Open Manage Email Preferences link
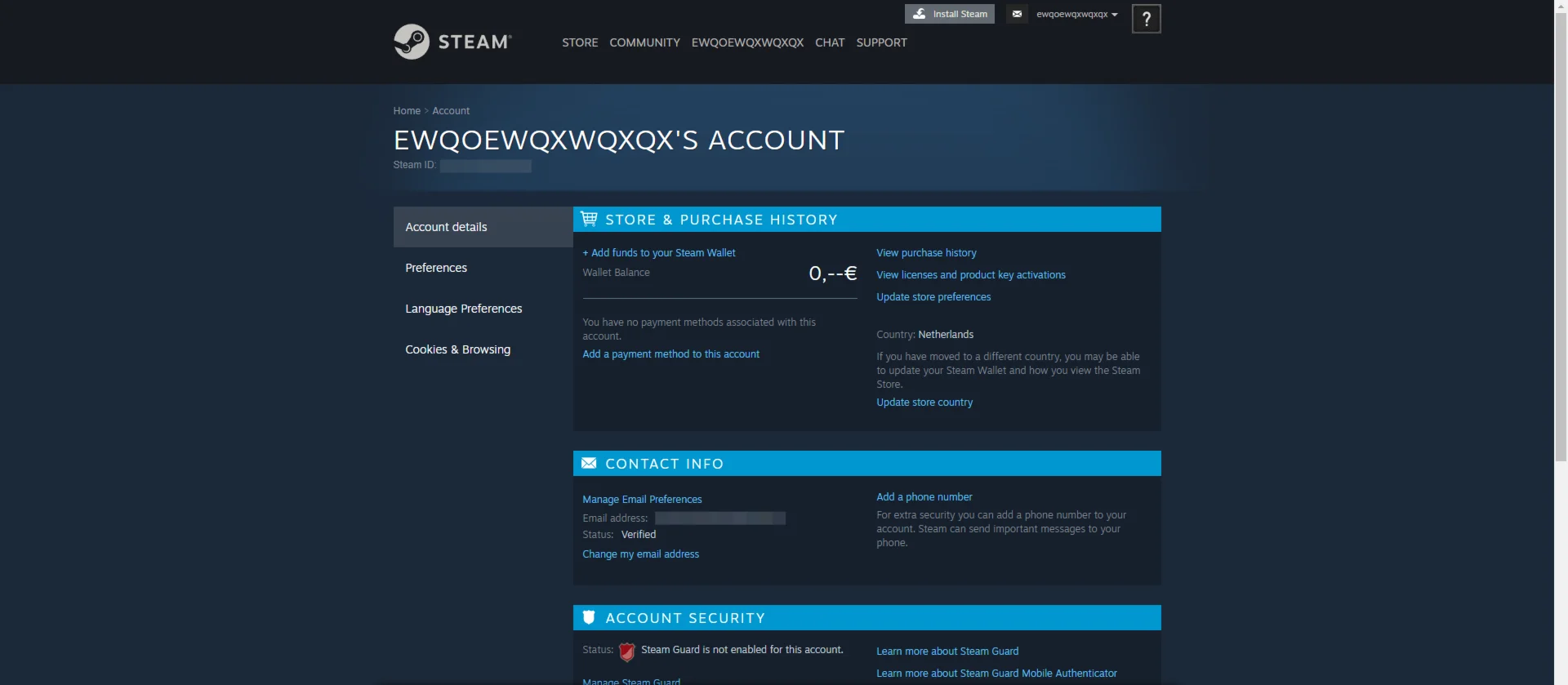The width and height of the screenshot is (1568, 685). [642, 500]
